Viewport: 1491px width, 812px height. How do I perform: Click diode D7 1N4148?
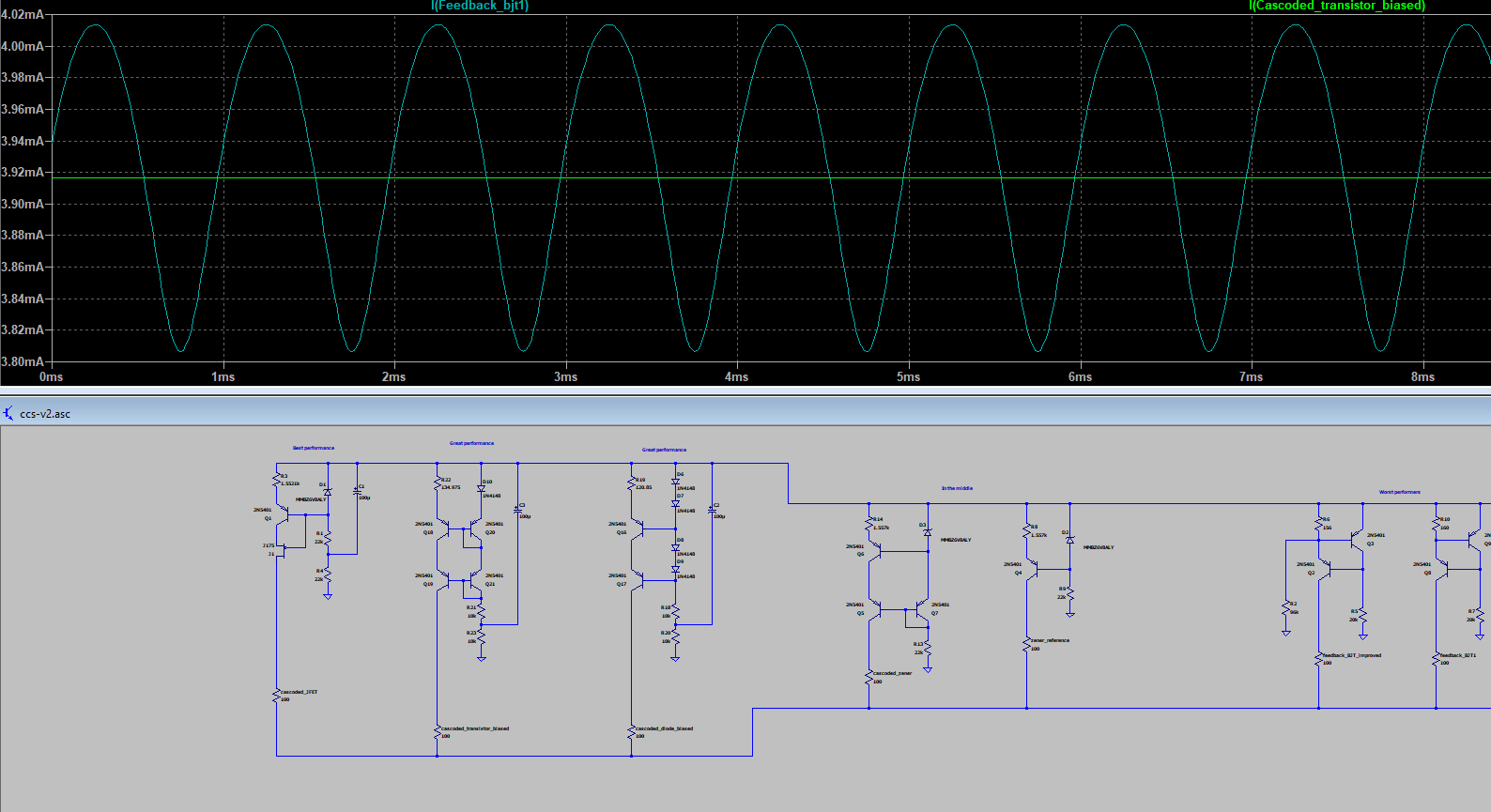pyautogui.click(x=675, y=503)
